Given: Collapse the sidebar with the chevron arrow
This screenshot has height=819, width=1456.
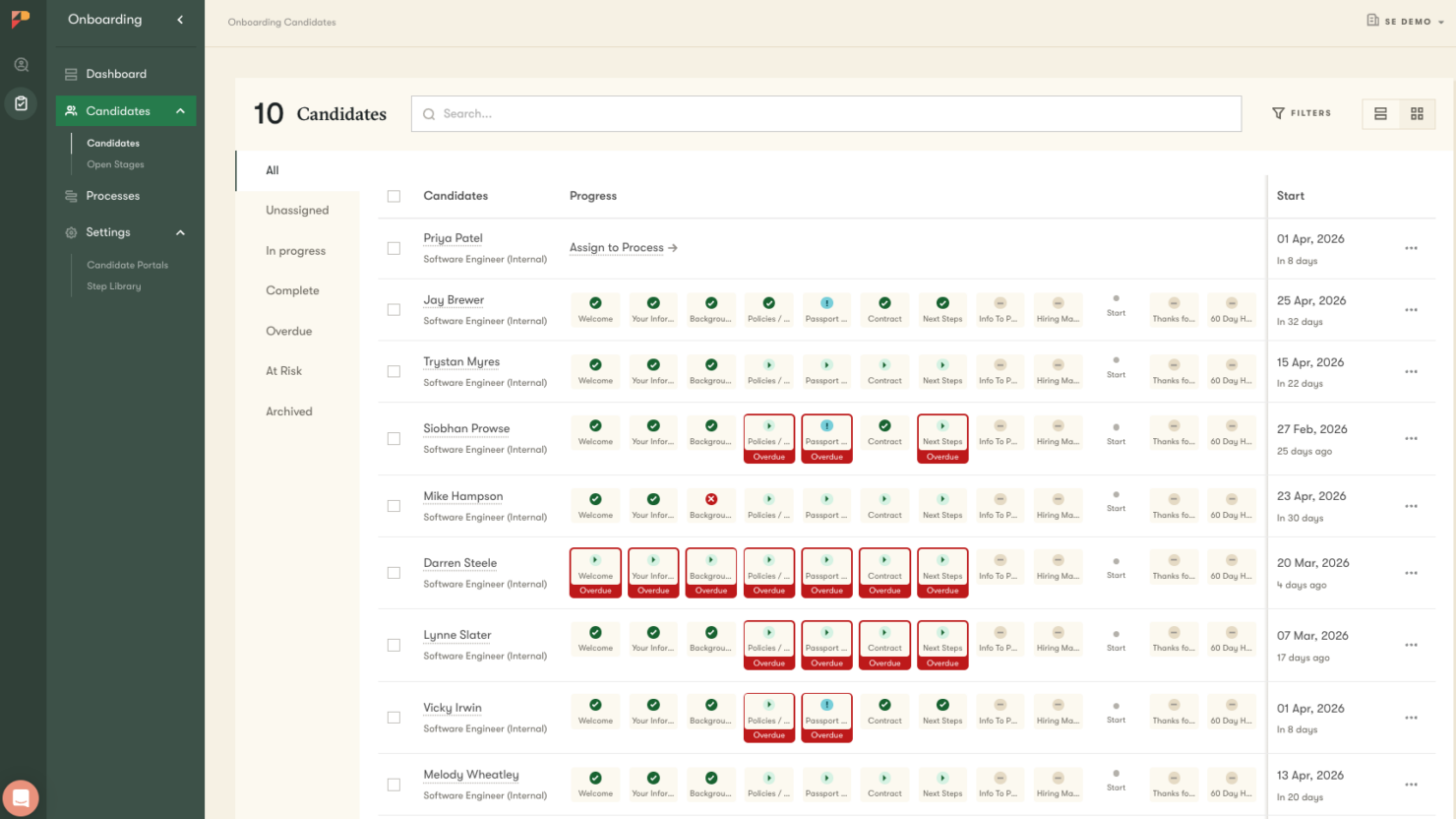Looking at the screenshot, I should click(x=180, y=19).
